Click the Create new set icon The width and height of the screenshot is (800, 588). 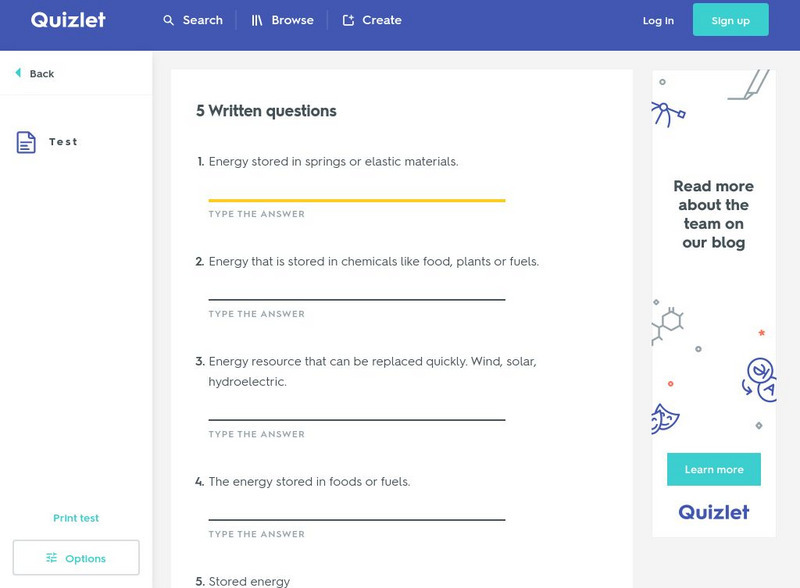tap(348, 20)
